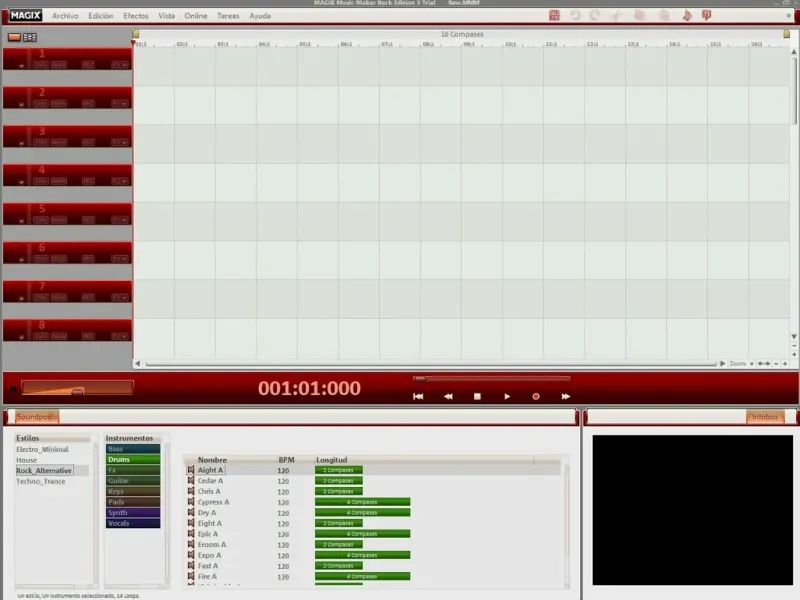
Task: Open the Efectos menu
Action: click(136, 16)
